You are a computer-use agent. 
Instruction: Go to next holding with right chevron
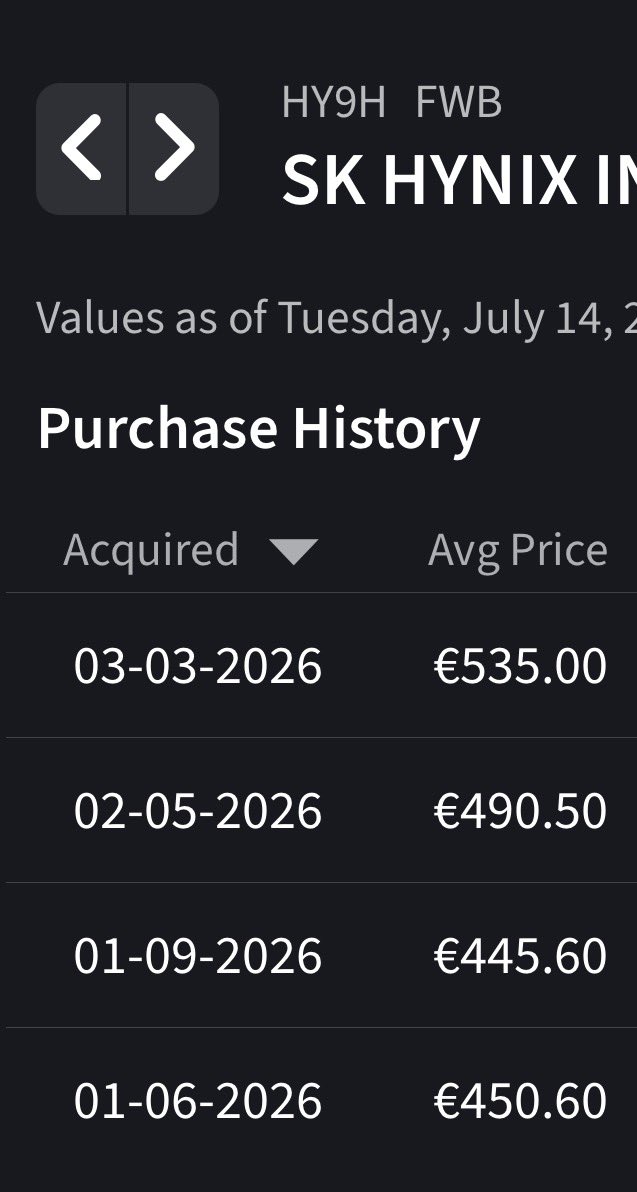point(174,148)
